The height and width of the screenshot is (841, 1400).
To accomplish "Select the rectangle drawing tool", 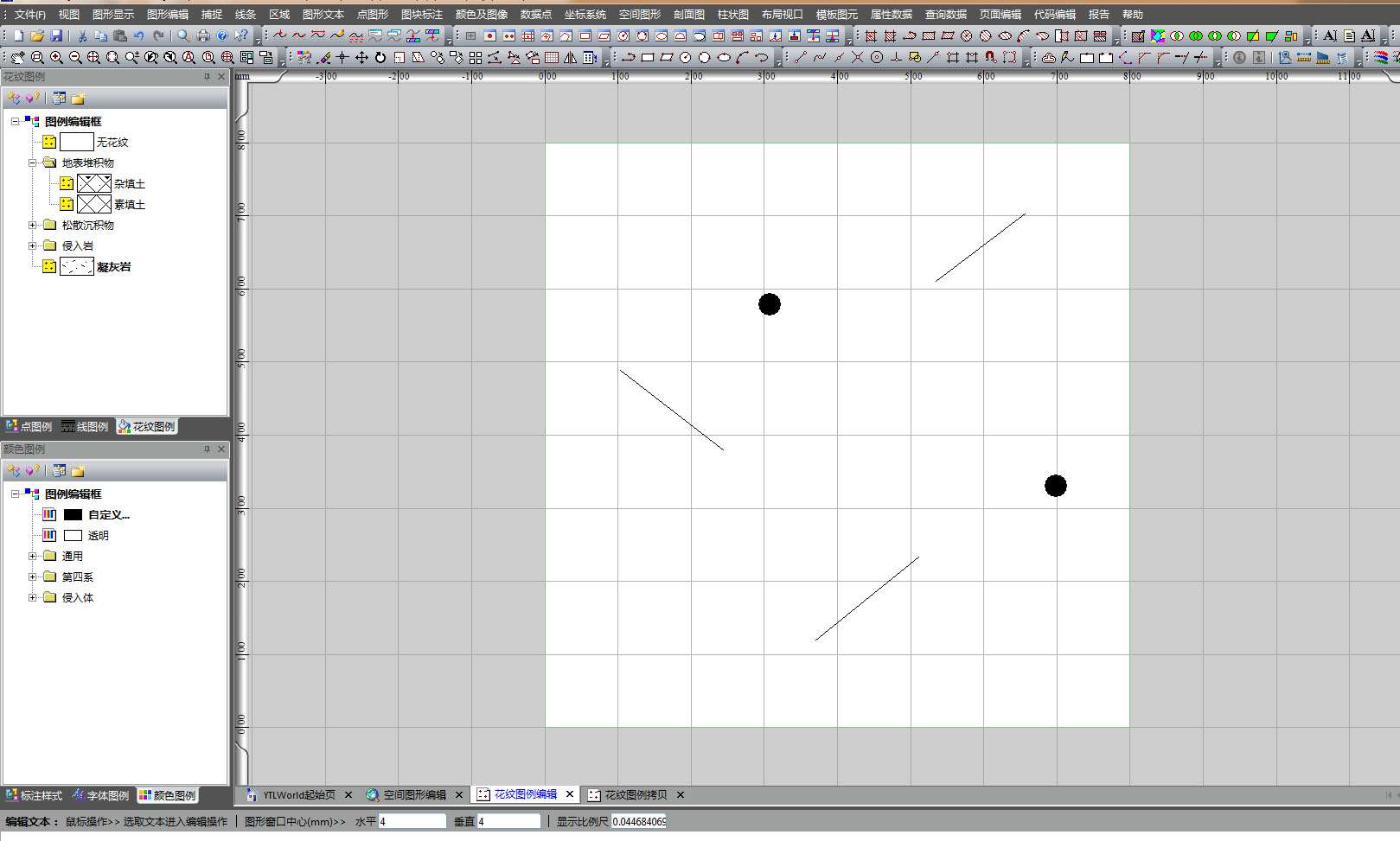I will coord(648,57).
